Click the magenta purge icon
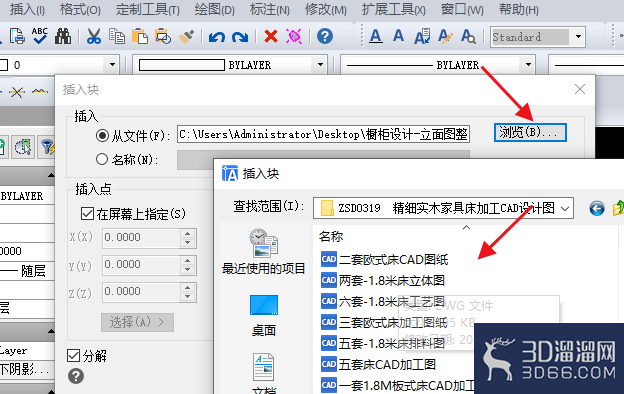The image size is (624, 394). click(294, 36)
